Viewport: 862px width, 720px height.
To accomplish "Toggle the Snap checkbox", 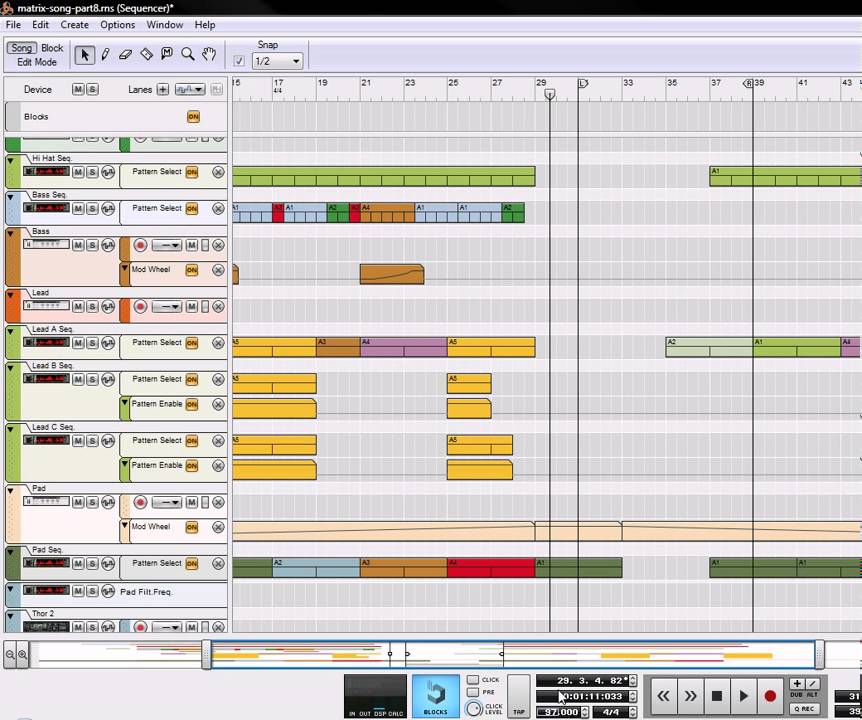I will pyautogui.click(x=239, y=61).
